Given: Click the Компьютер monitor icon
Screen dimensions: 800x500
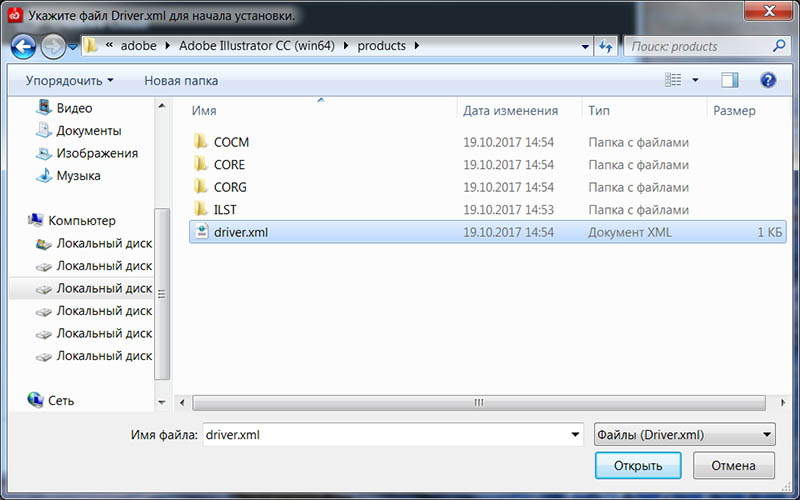Looking at the screenshot, I should point(35,220).
